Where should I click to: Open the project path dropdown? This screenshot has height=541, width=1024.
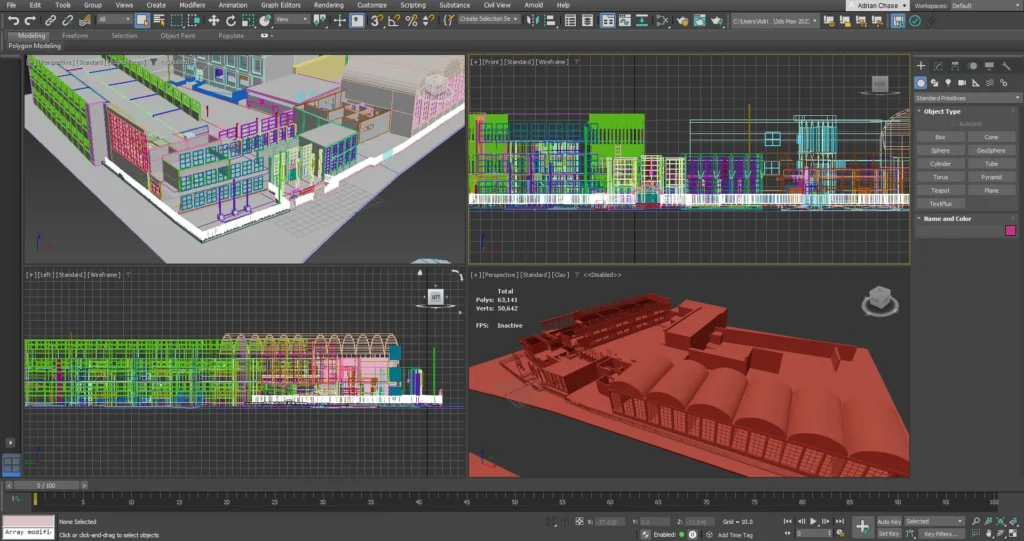(x=774, y=21)
